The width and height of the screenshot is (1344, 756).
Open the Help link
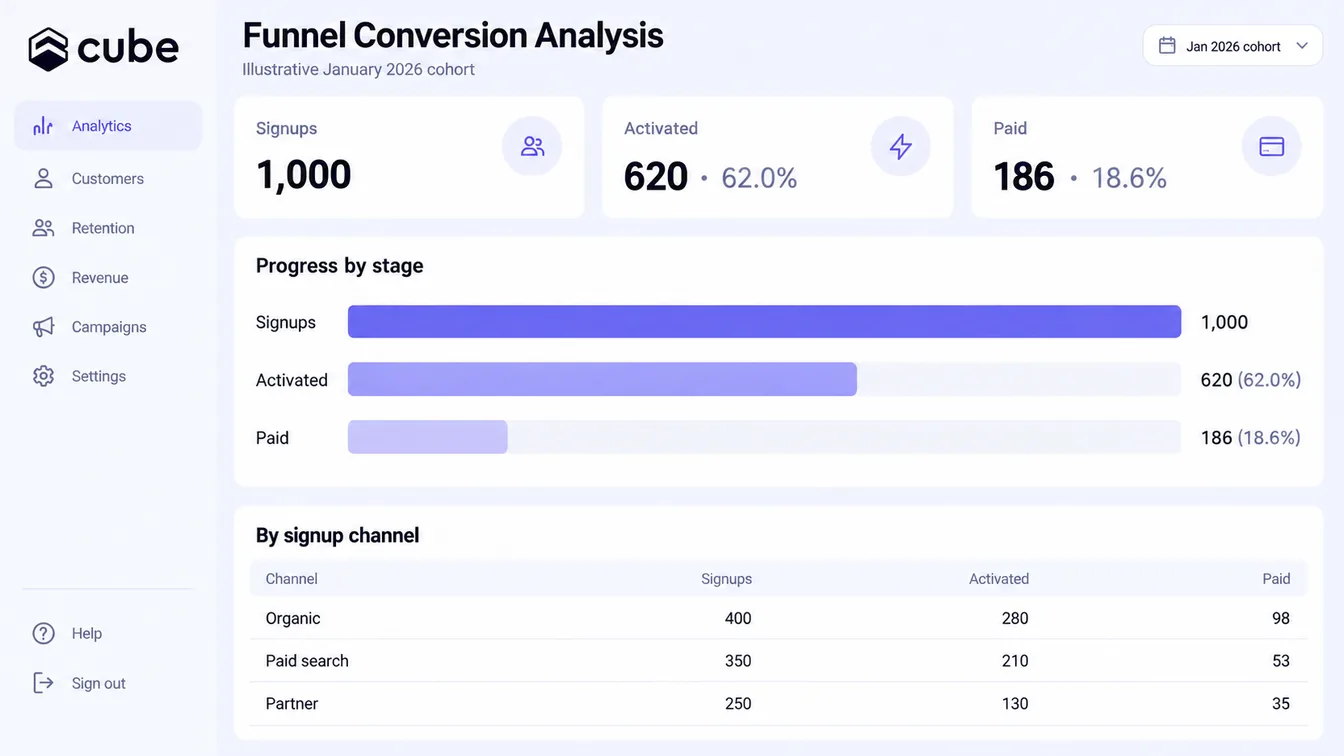(87, 633)
